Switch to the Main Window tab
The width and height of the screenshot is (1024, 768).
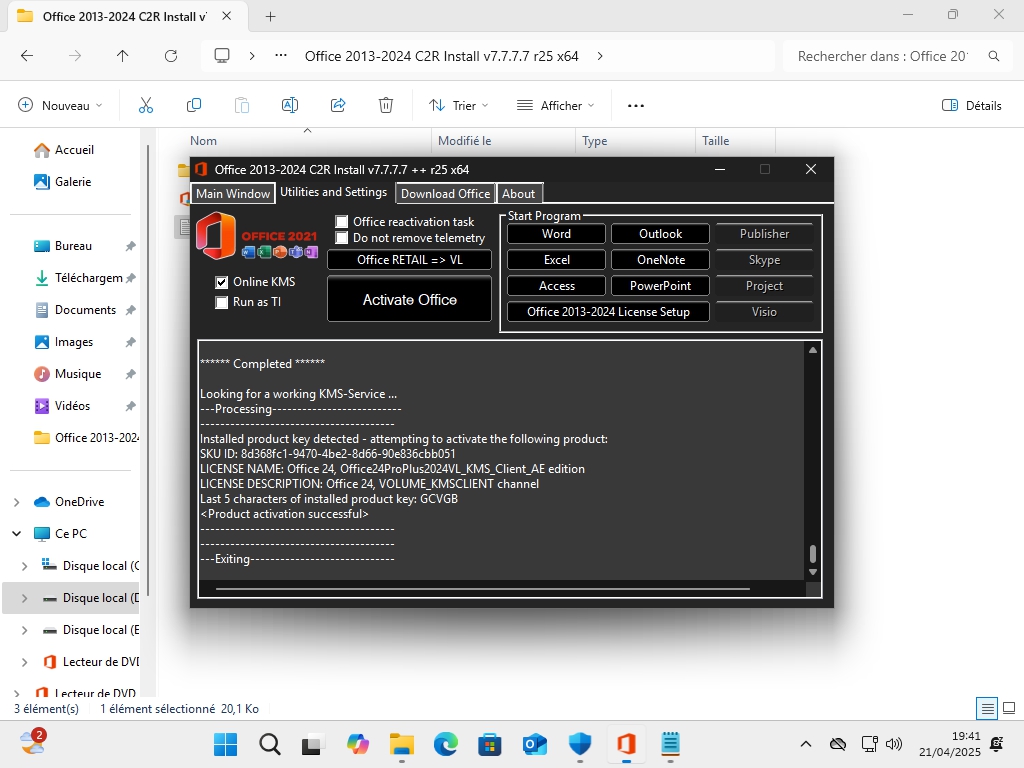point(232,194)
